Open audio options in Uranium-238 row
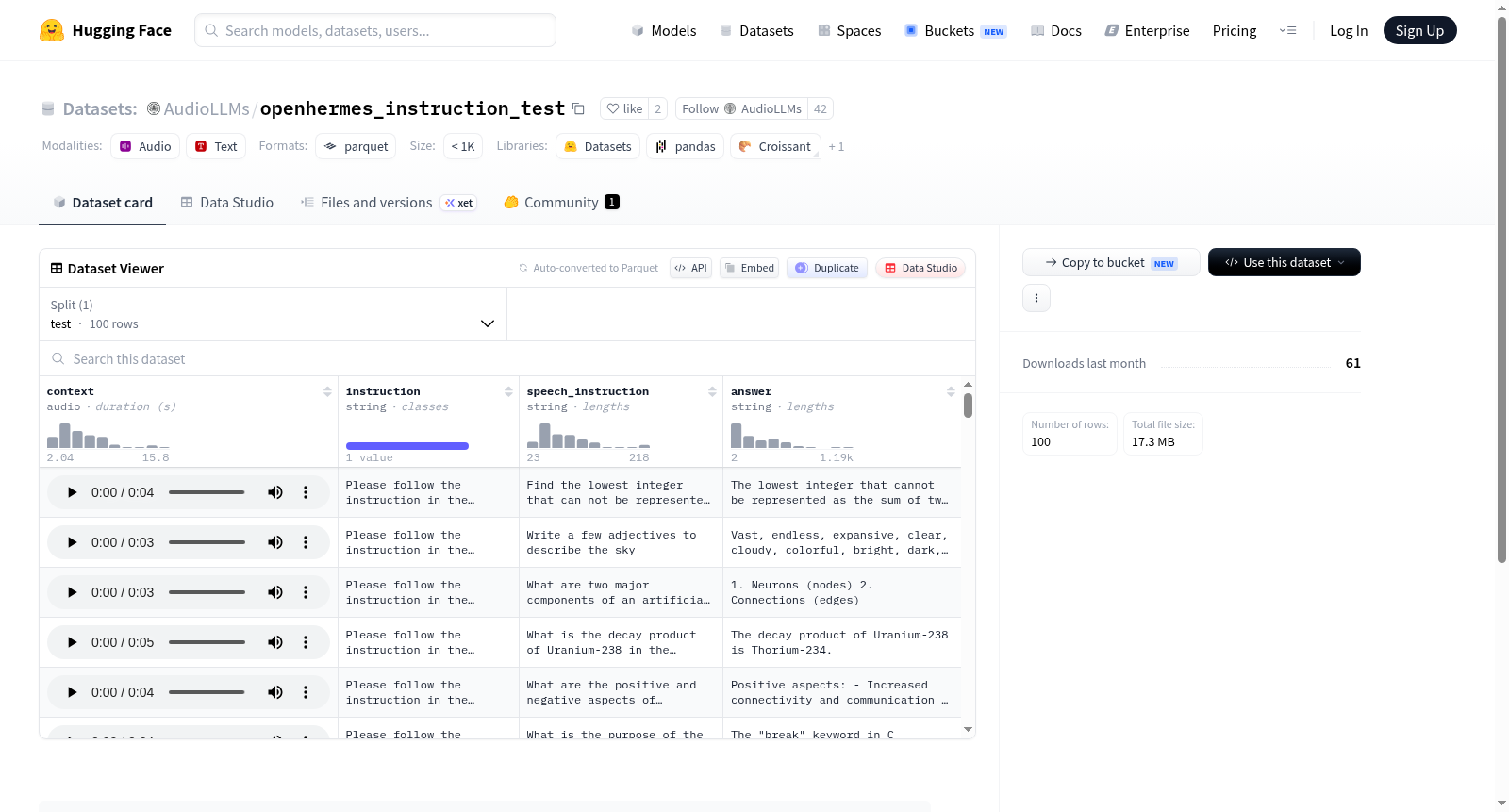 click(x=306, y=642)
